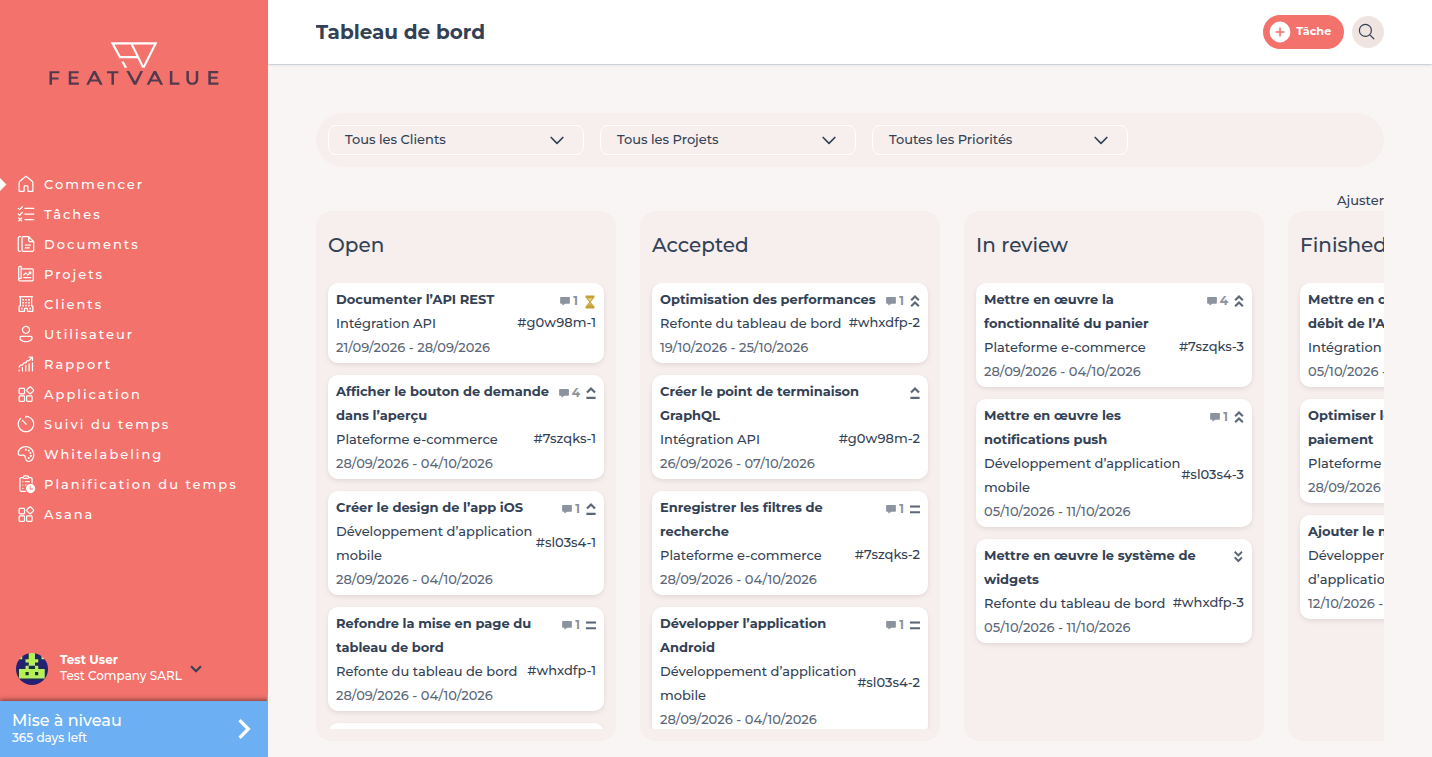The image size is (1432, 757).
Task: Click the FeatValue logo
Action: [133, 64]
